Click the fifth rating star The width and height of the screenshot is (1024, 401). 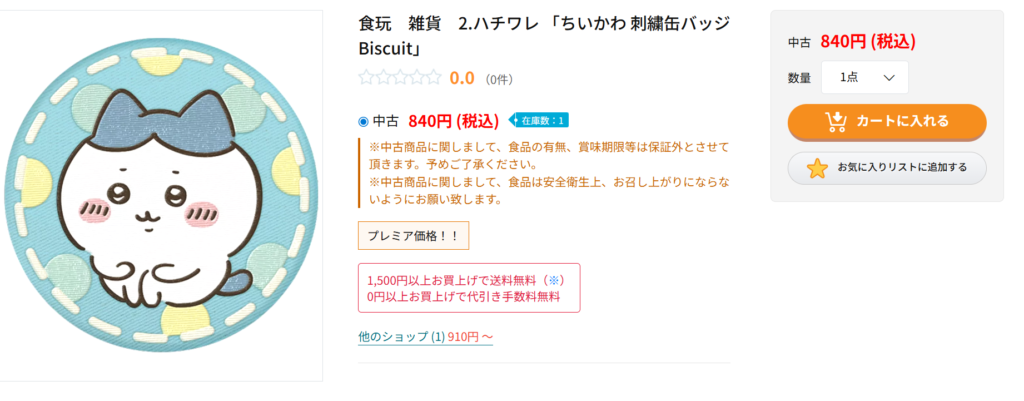(434, 77)
